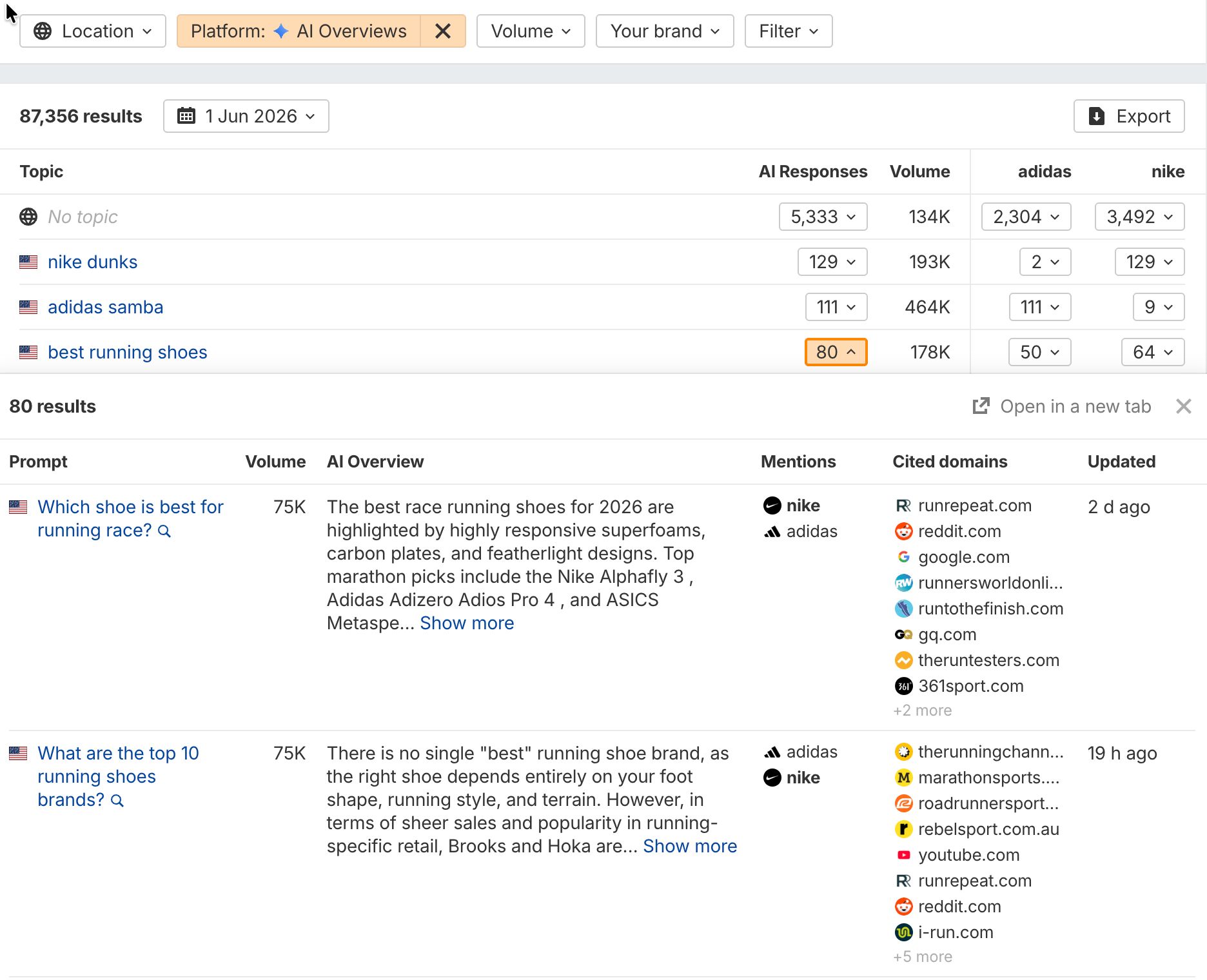The image size is (1207, 980).
Task: Open the adidas samba topic link
Action: coord(105,307)
